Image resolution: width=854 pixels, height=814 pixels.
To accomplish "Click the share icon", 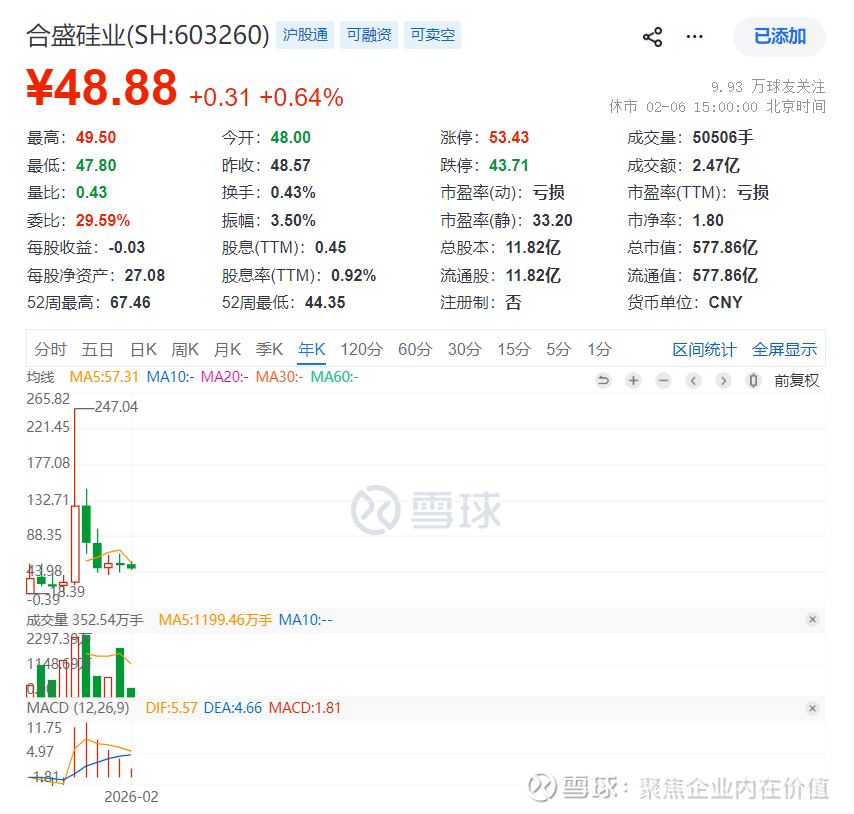I will [x=652, y=37].
